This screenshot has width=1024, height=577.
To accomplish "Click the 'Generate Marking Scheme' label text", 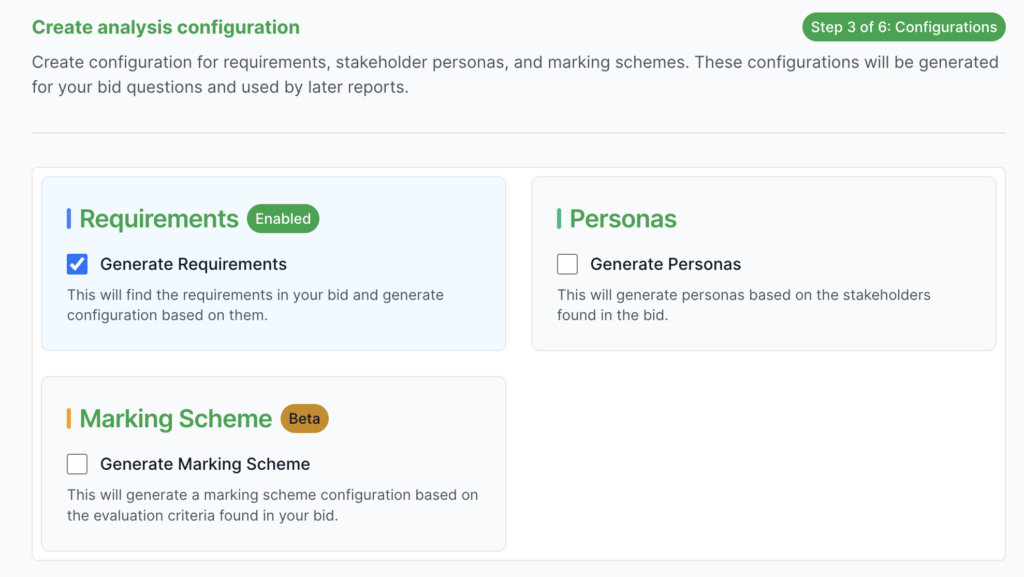I will click(x=205, y=464).
